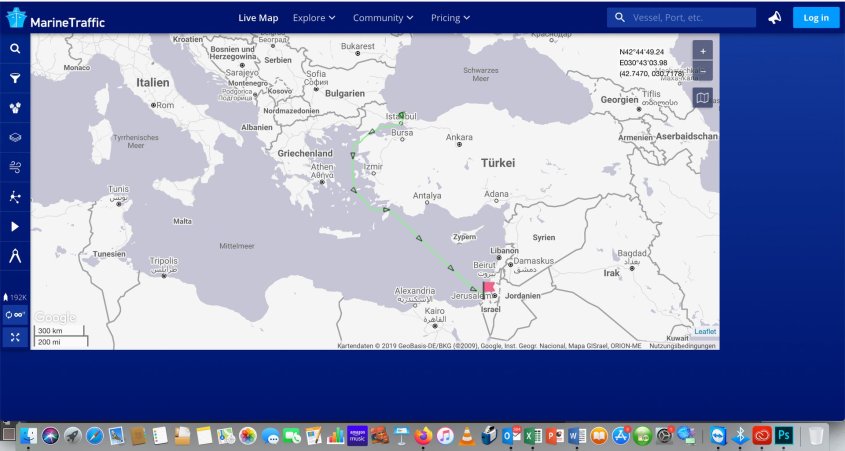
Task: Click the Log in button
Action: tap(816, 18)
